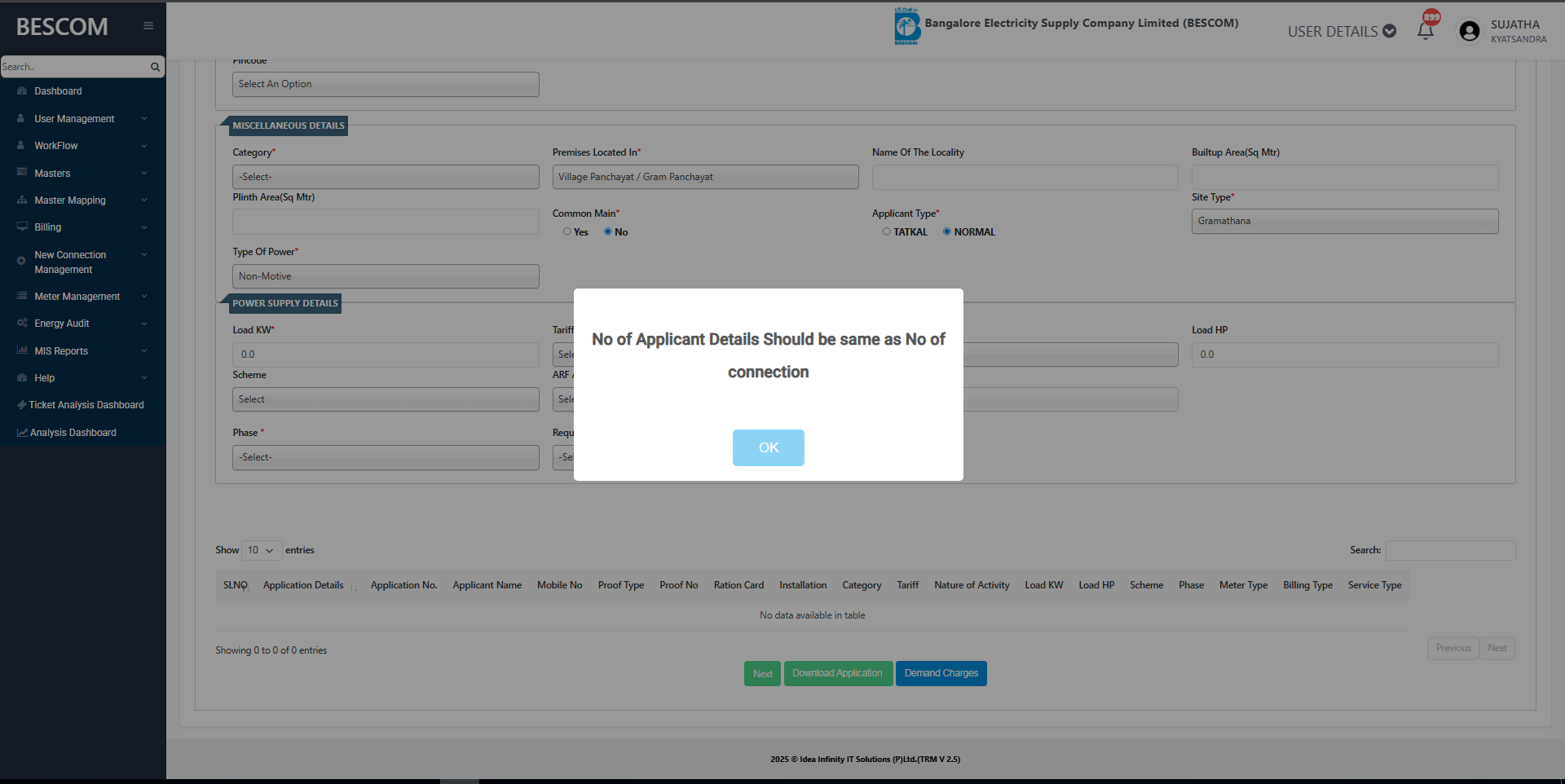
Task: Click the MIS Reports chart icon
Action: pyautogui.click(x=22, y=351)
